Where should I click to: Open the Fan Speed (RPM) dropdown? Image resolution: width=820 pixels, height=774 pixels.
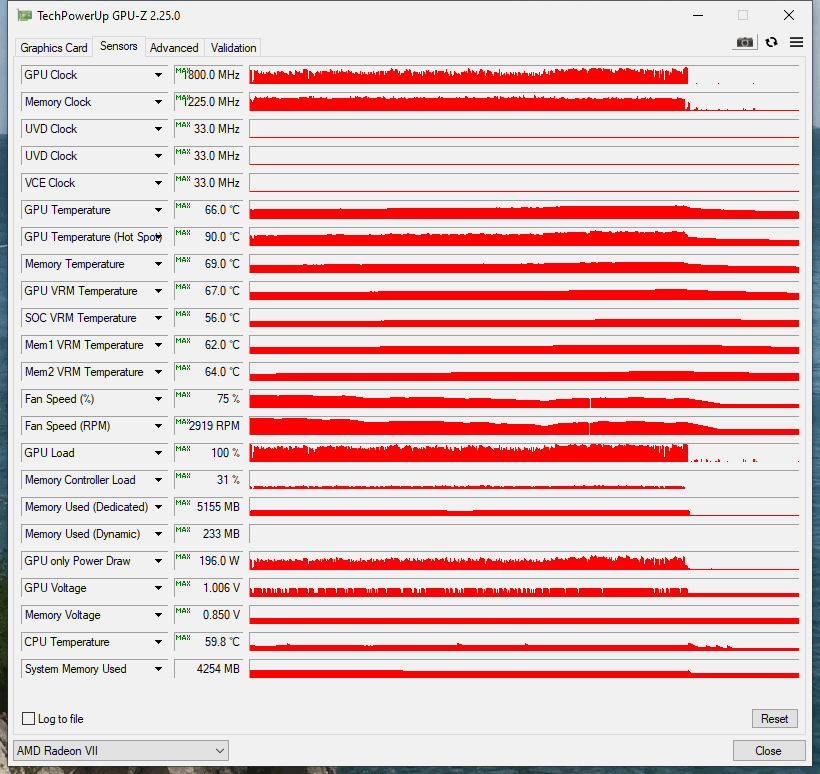coord(158,426)
